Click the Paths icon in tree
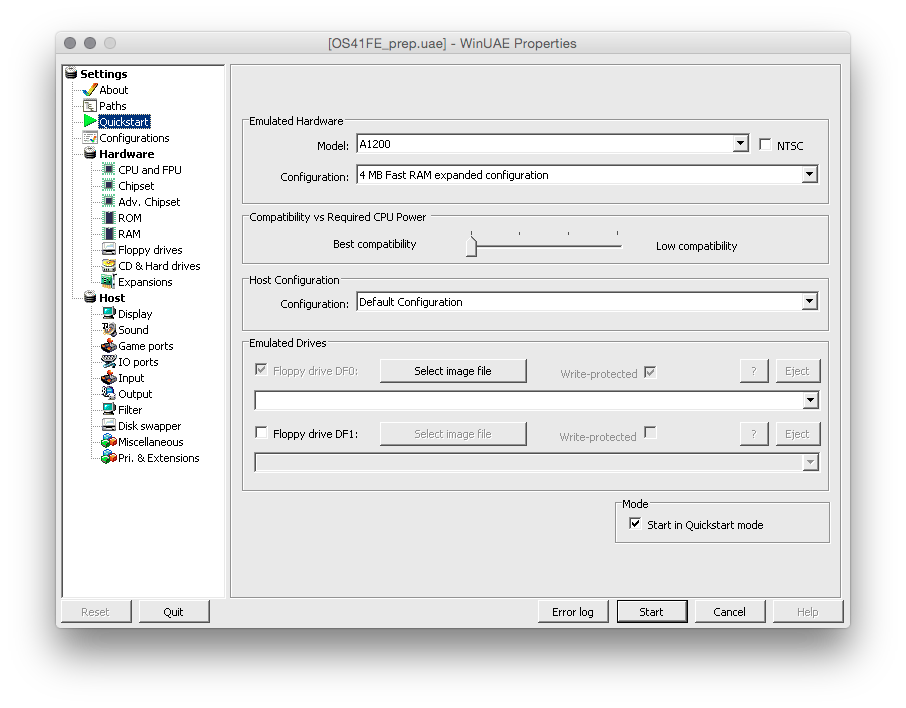906x708 pixels. [90, 106]
